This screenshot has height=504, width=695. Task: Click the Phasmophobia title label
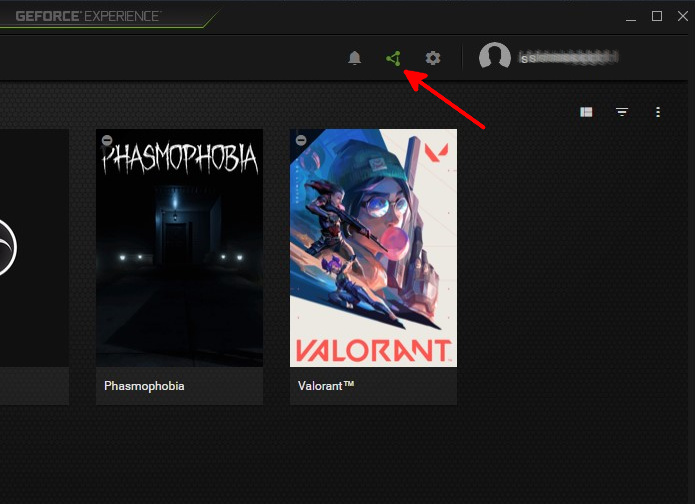point(144,386)
